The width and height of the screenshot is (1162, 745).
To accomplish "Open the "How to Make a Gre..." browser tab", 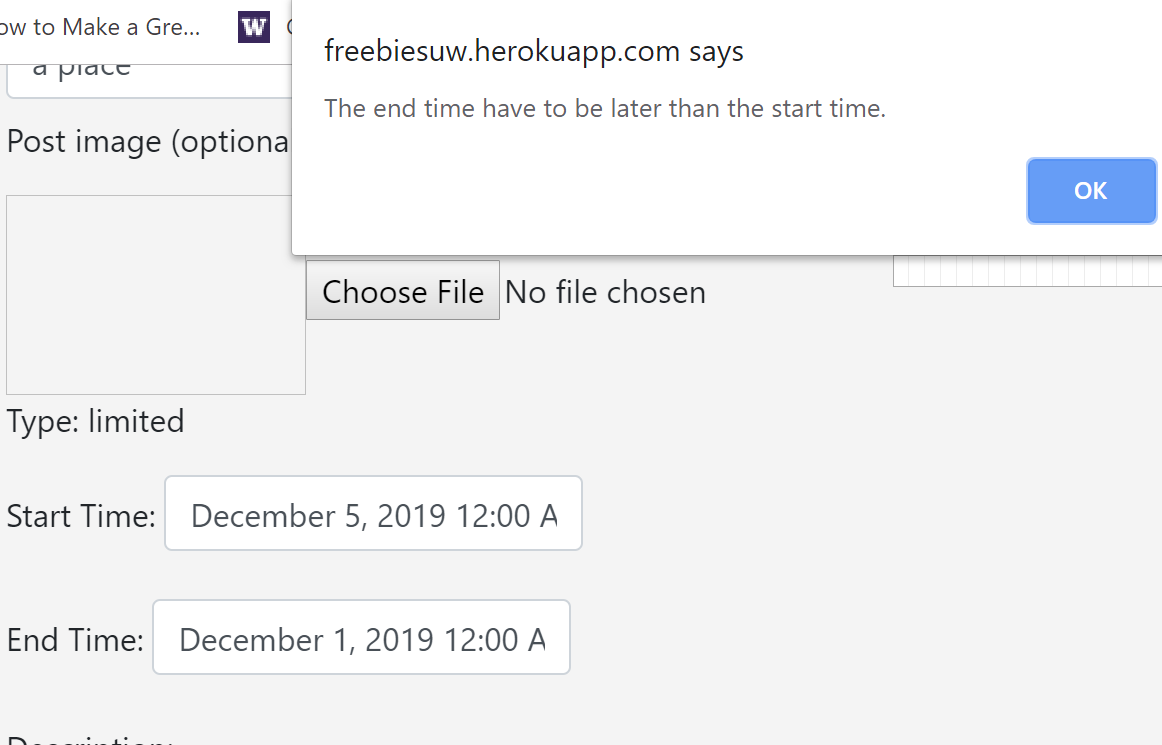I will tap(100, 27).
